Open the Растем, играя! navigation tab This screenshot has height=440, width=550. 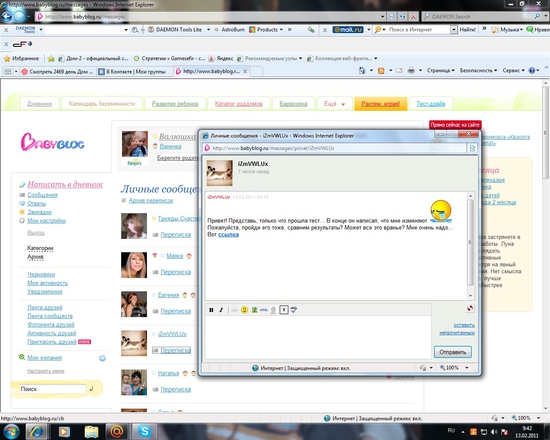click(381, 104)
